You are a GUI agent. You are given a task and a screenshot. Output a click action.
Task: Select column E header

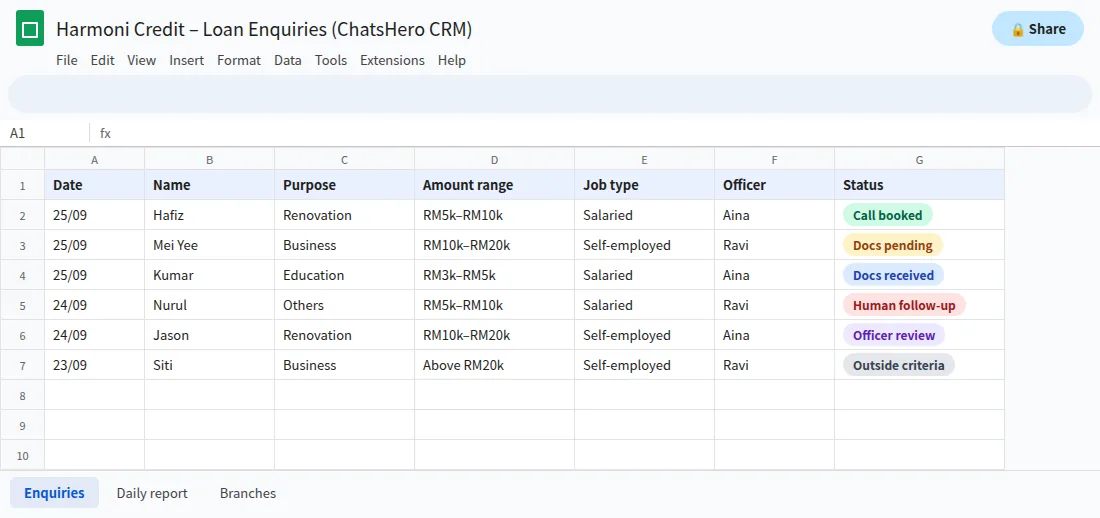pos(645,160)
